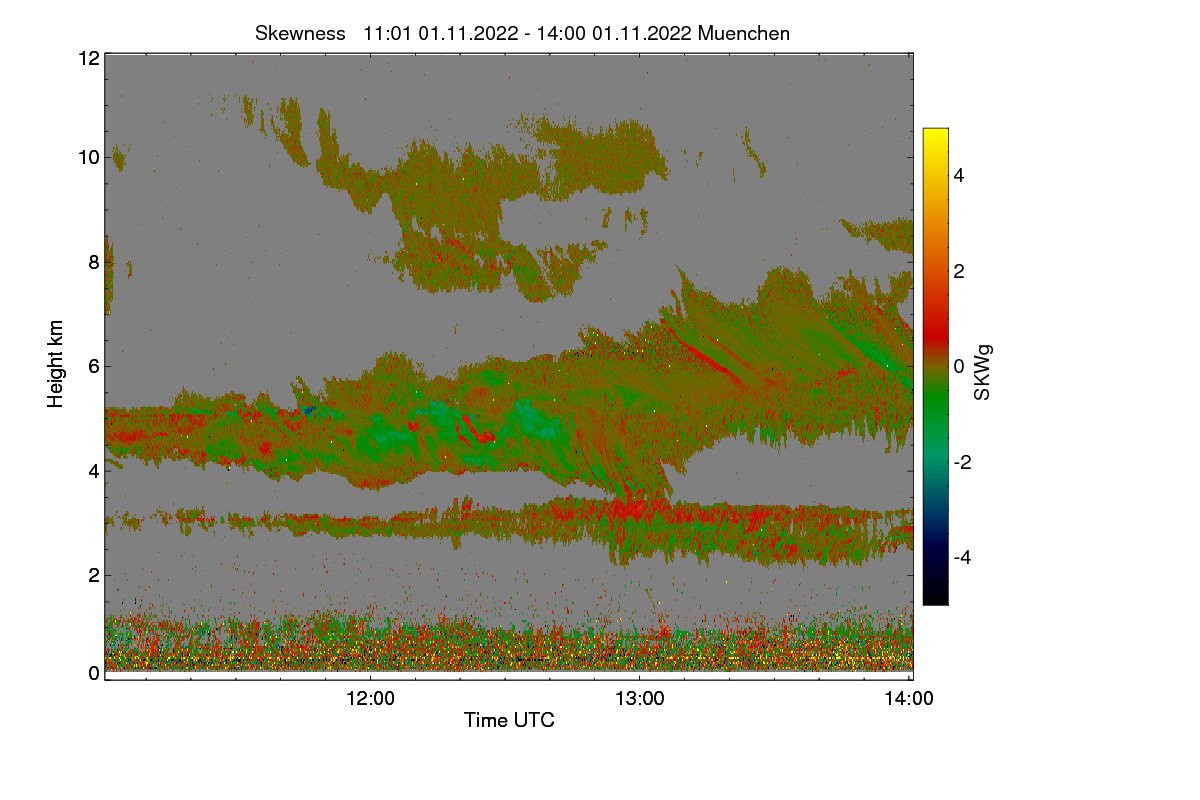Click the "Time UTC" axis label
The width and height of the screenshot is (1200, 800).
click(x=509, y=720)
